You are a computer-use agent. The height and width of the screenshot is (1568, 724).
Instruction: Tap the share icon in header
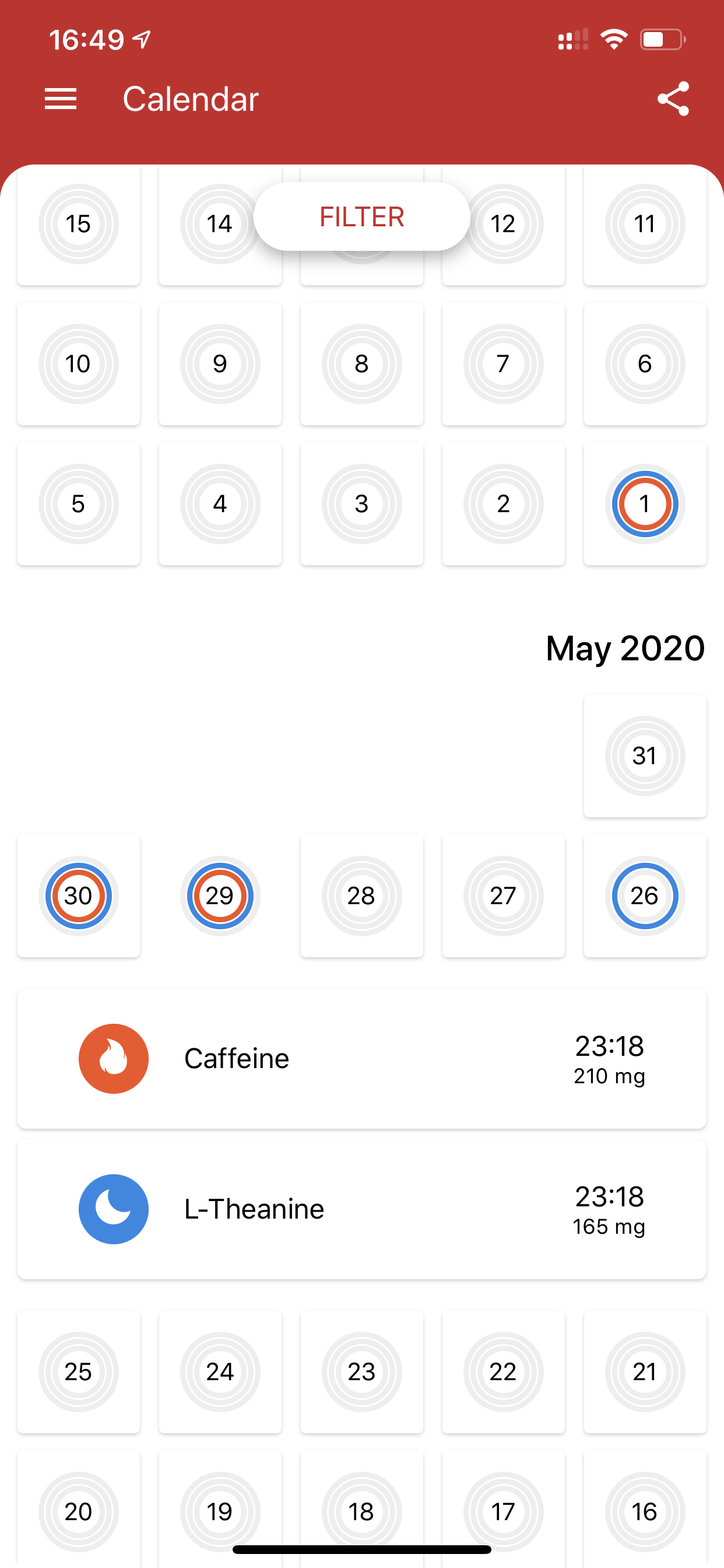(x=673, y=99)
